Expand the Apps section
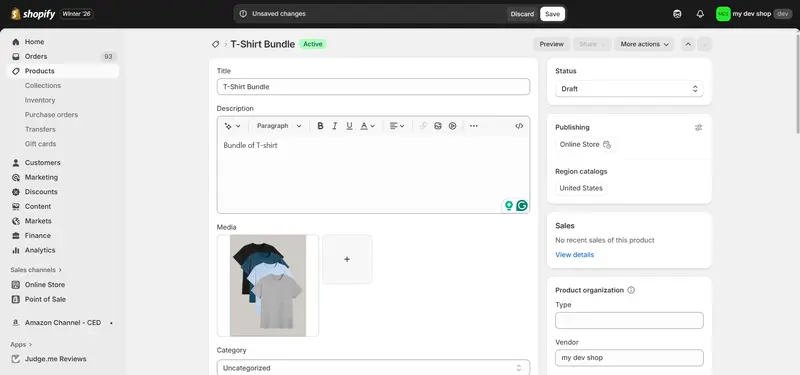The width and height of the screenshot is (800, 375). coord(21,344)
